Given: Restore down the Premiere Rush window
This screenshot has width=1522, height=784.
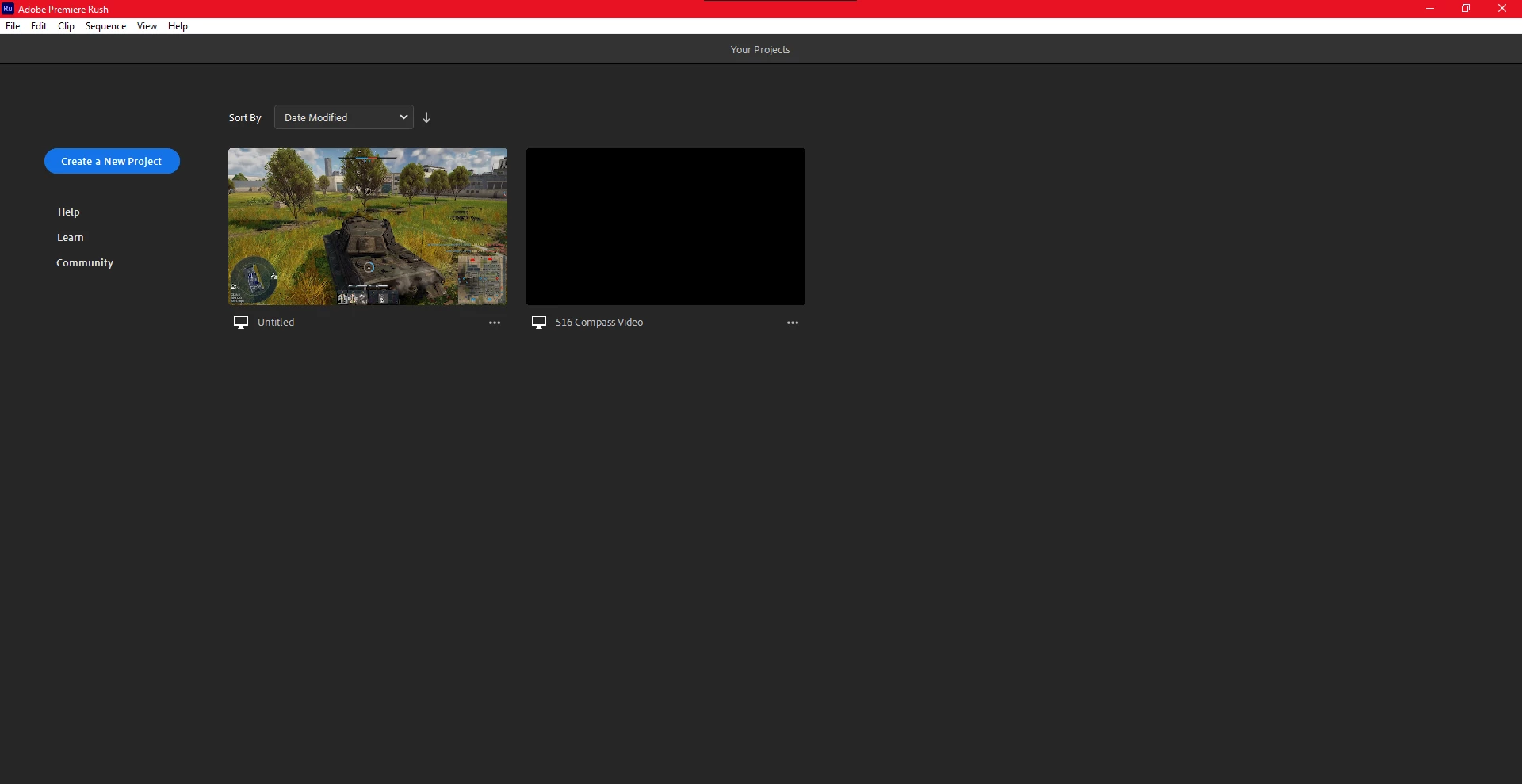Looking at the screenshot, I should [x=1466, y=9].
